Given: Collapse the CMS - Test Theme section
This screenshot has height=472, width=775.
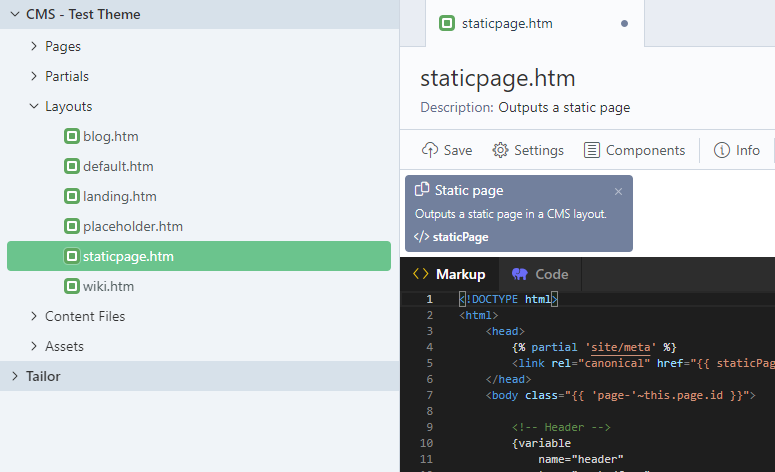Looking at the screenshot, I should [14, 15].
